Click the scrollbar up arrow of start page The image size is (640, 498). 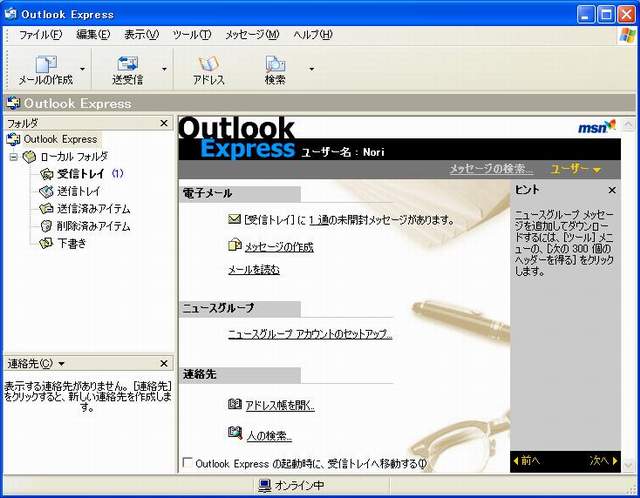pyautogui.click(x=628, y=124)
